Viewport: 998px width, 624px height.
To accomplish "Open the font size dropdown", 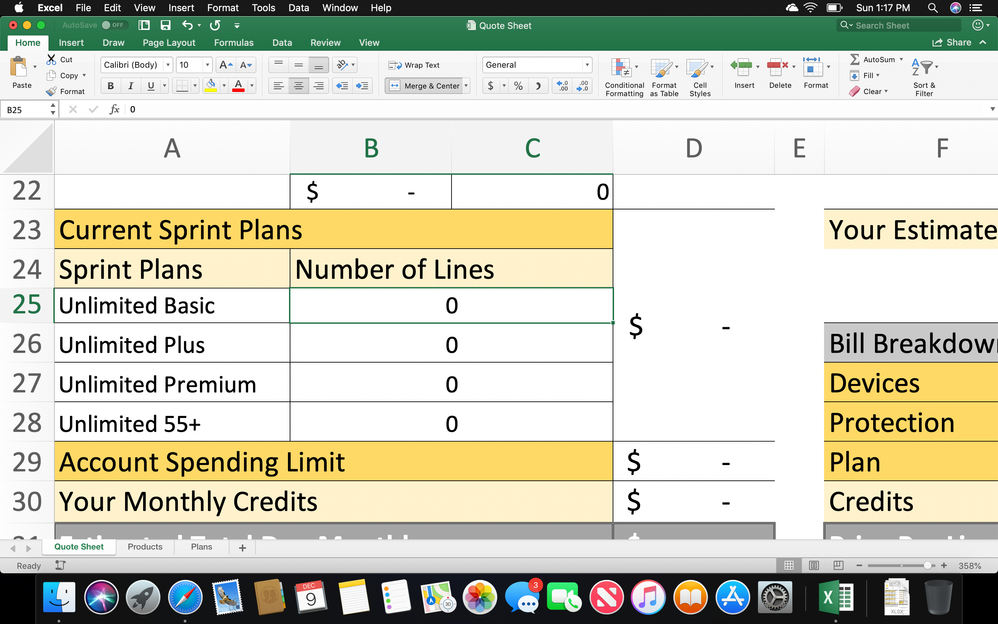I will pos(207,65).
